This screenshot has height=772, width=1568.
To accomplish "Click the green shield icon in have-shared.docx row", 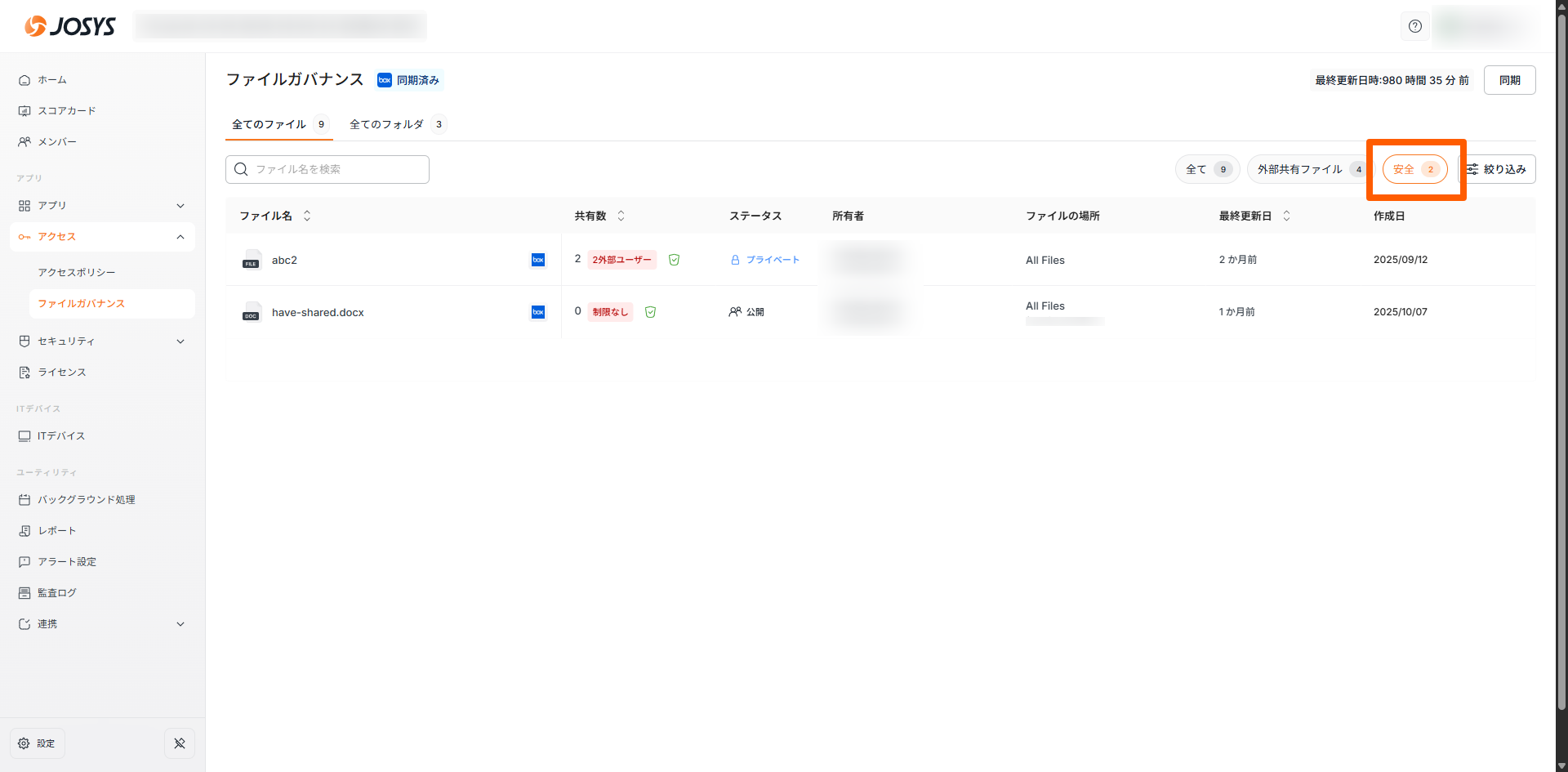I will tap(650, 312).
